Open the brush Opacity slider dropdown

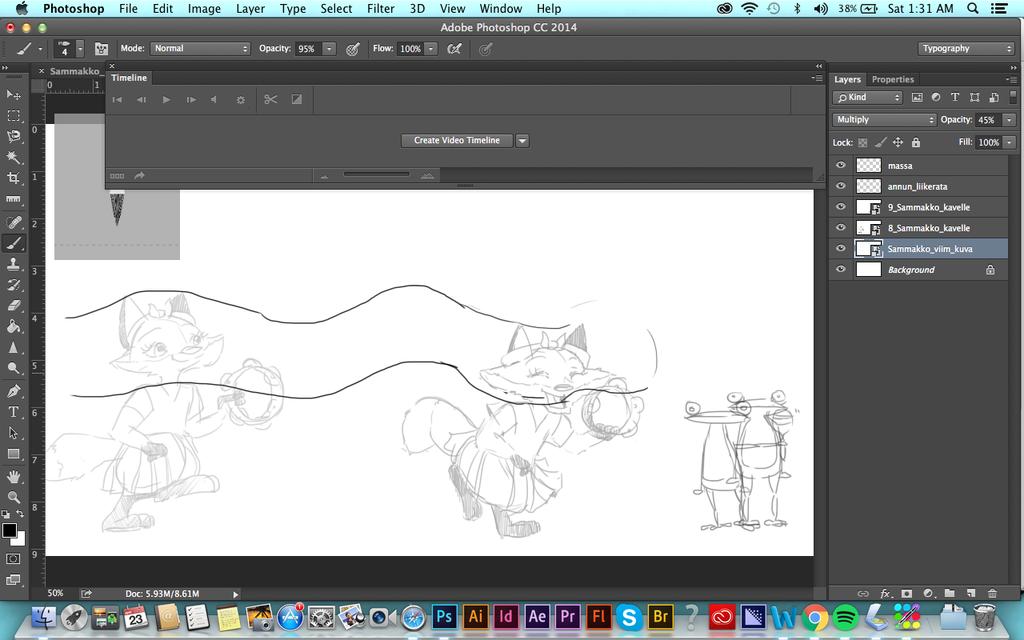coord(329,49)
